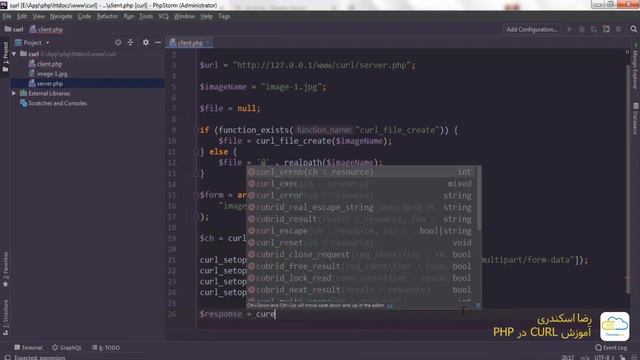Open the View menu
640x360 pixels.
point(38,16)
